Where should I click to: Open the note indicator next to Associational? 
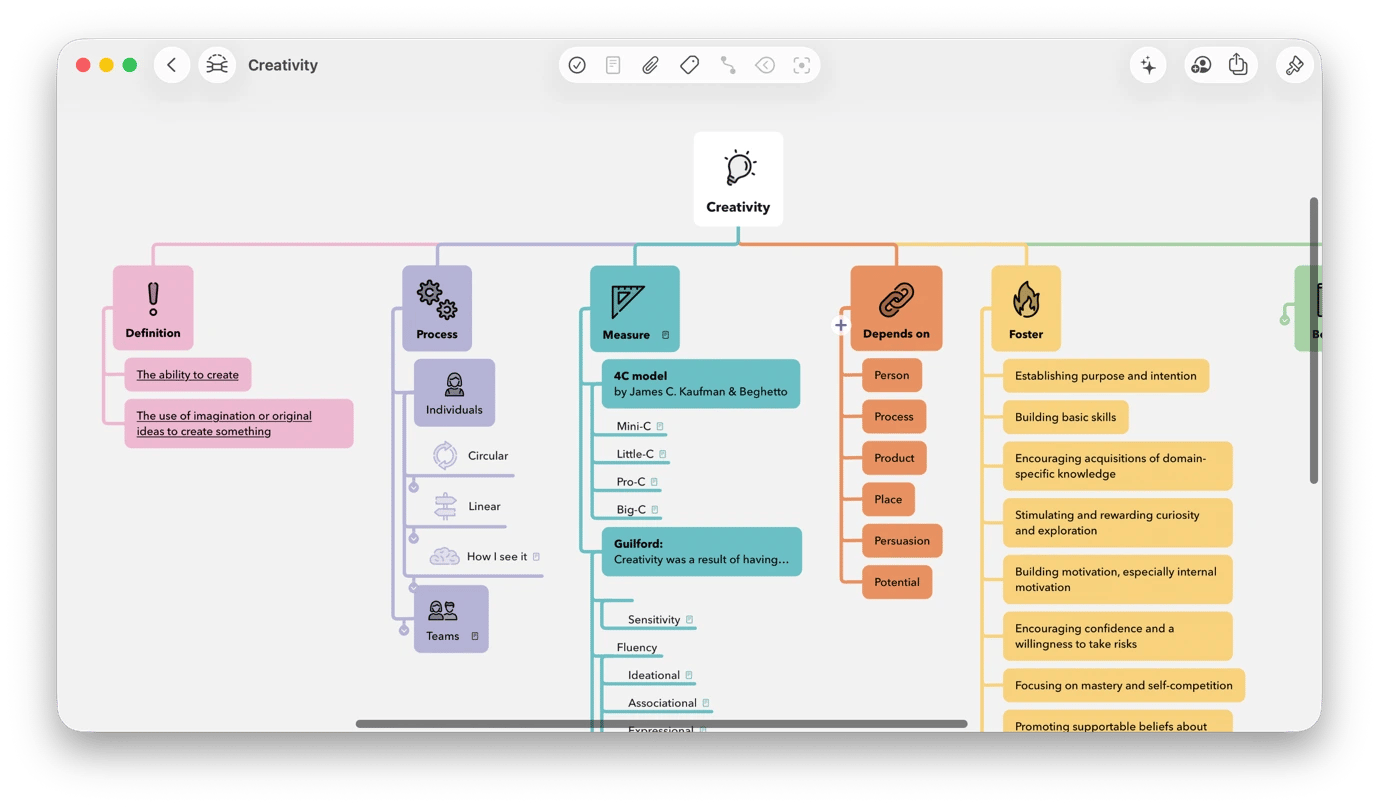pyautogui.click(x=706, y=703)
